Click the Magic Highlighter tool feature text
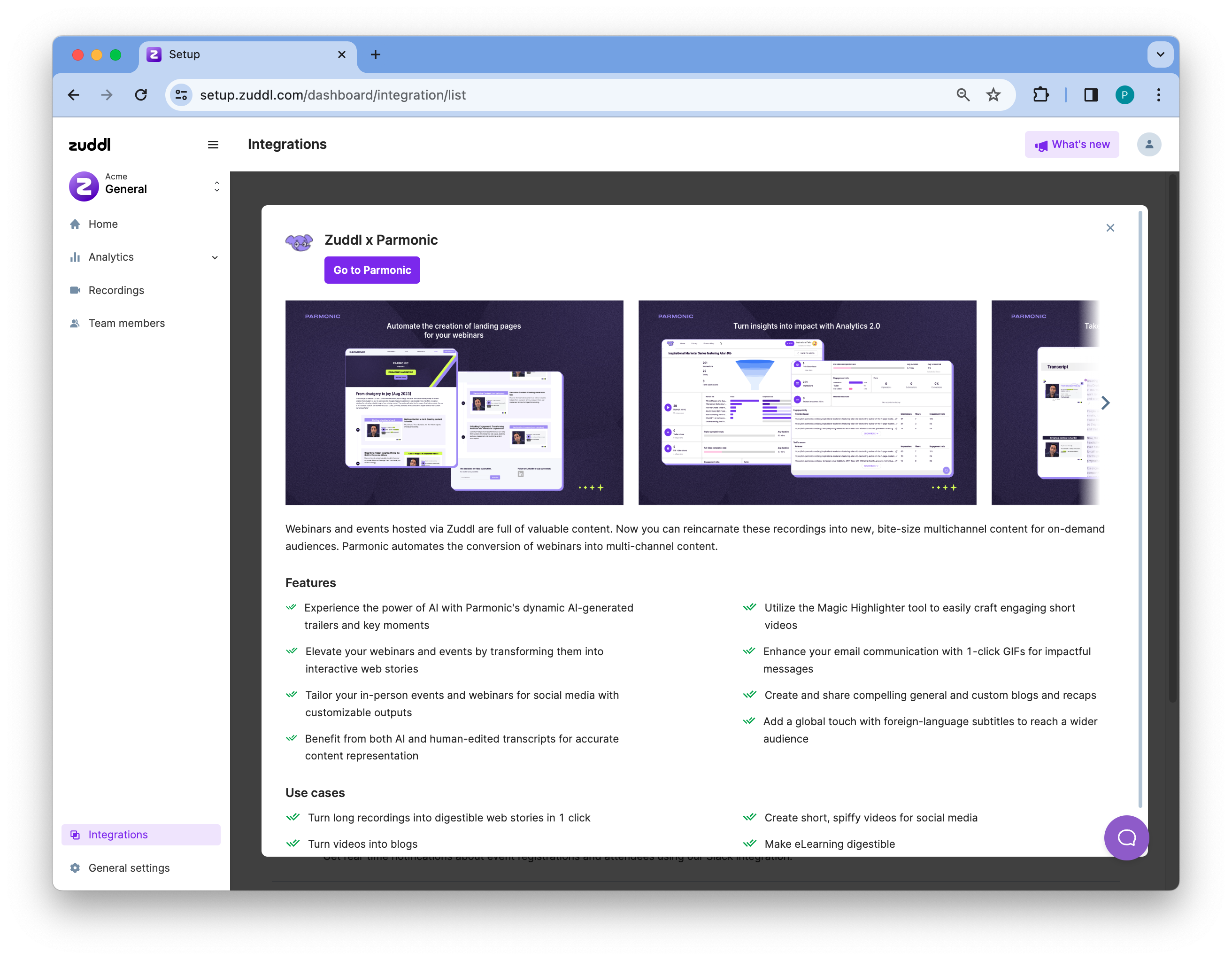Viewport: 1232px width, 960px height. click(920, 616)
